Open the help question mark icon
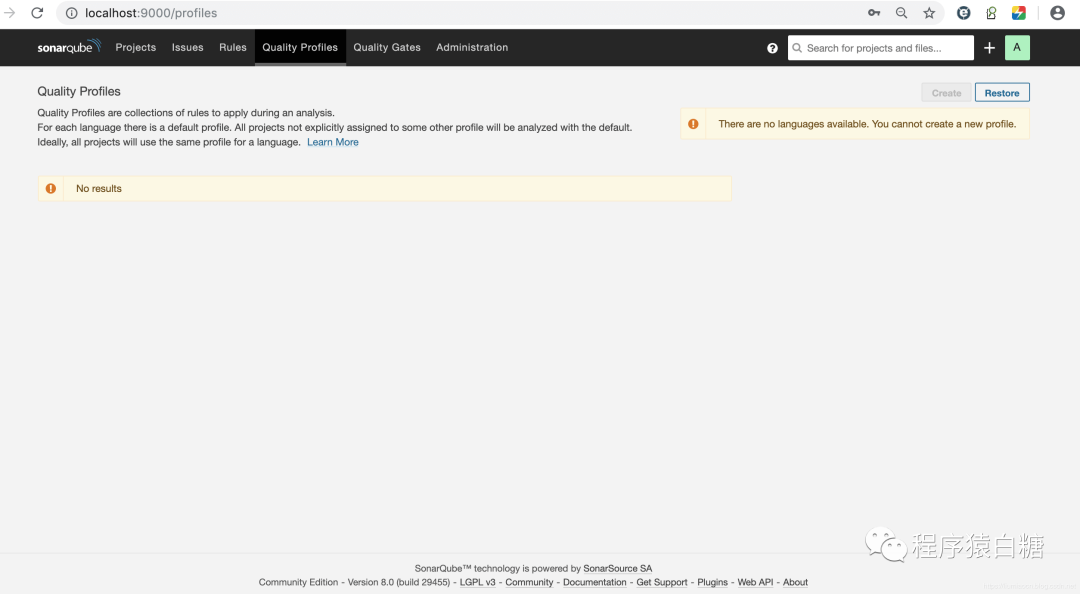 click(x=772, y=48)
